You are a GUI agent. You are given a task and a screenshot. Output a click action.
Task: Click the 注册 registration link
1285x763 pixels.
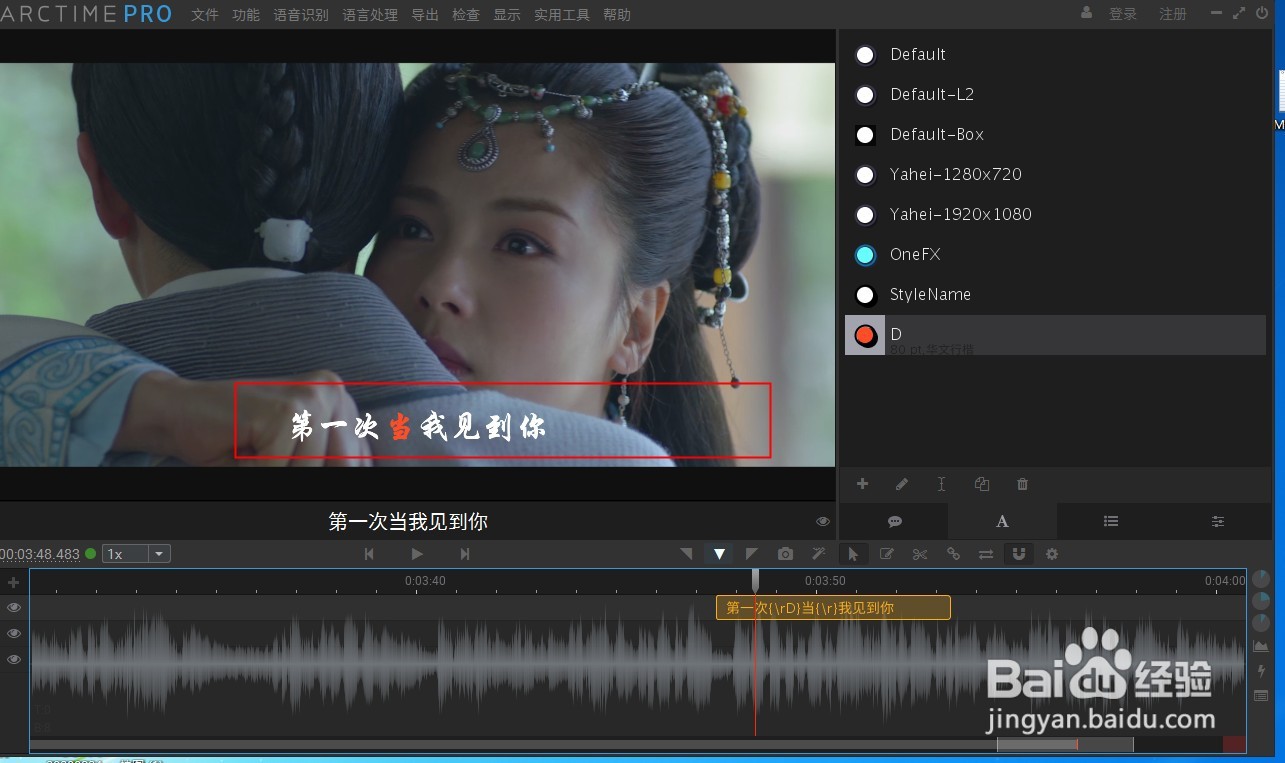click(x=1171, y=14)
